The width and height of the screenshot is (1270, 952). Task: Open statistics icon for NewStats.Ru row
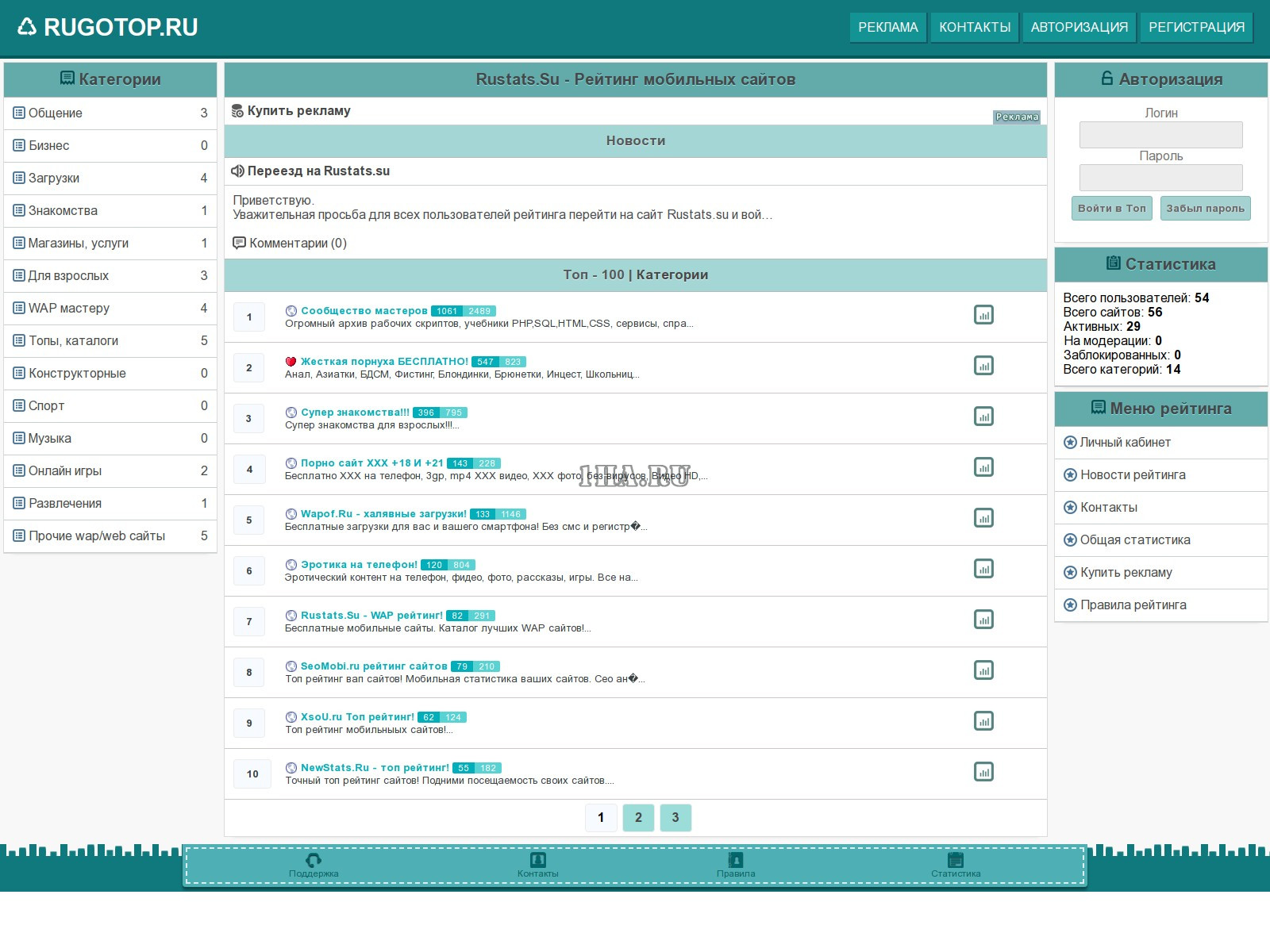(983, 772)
